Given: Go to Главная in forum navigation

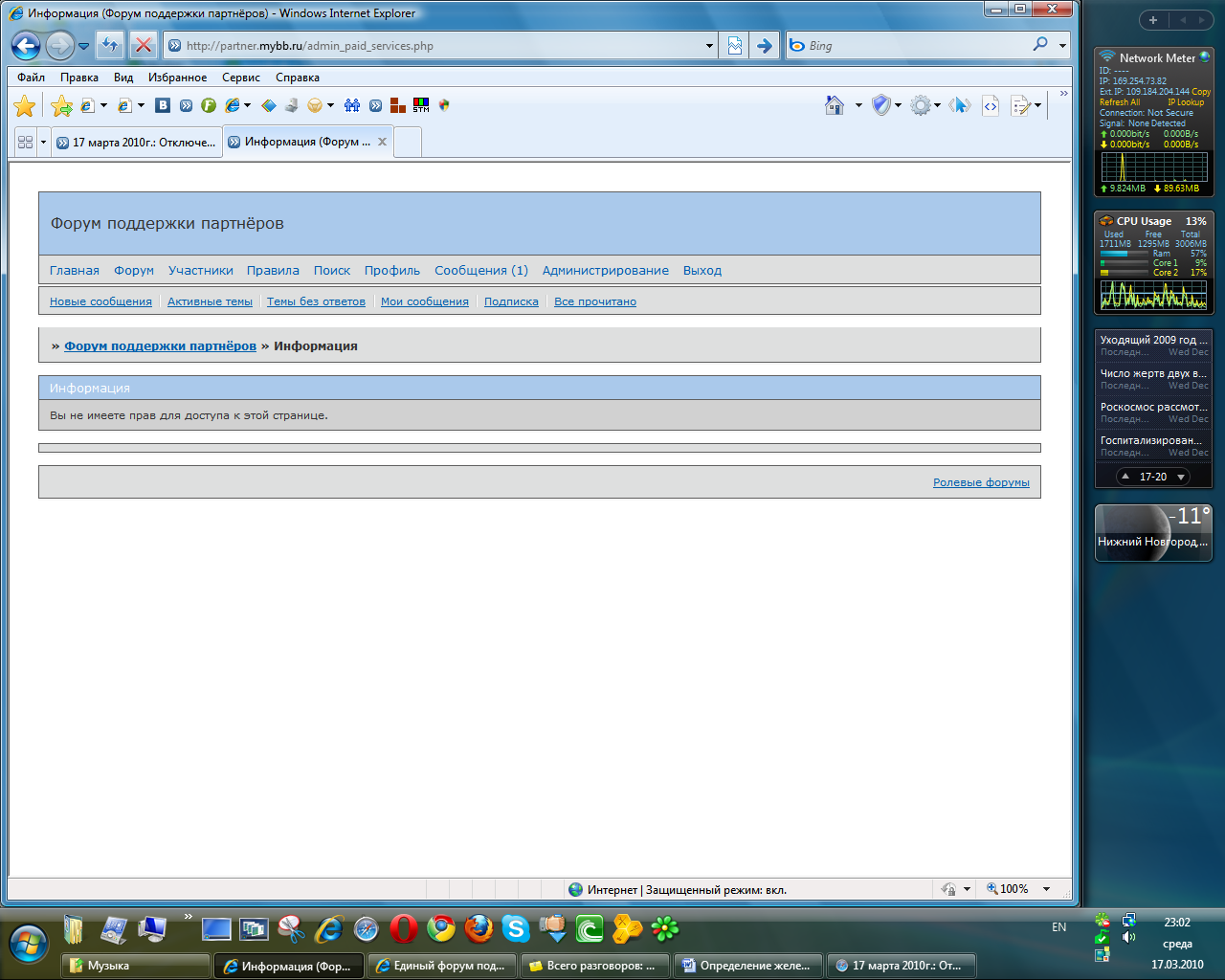Looking at the screenshot, I should point(75,270).
